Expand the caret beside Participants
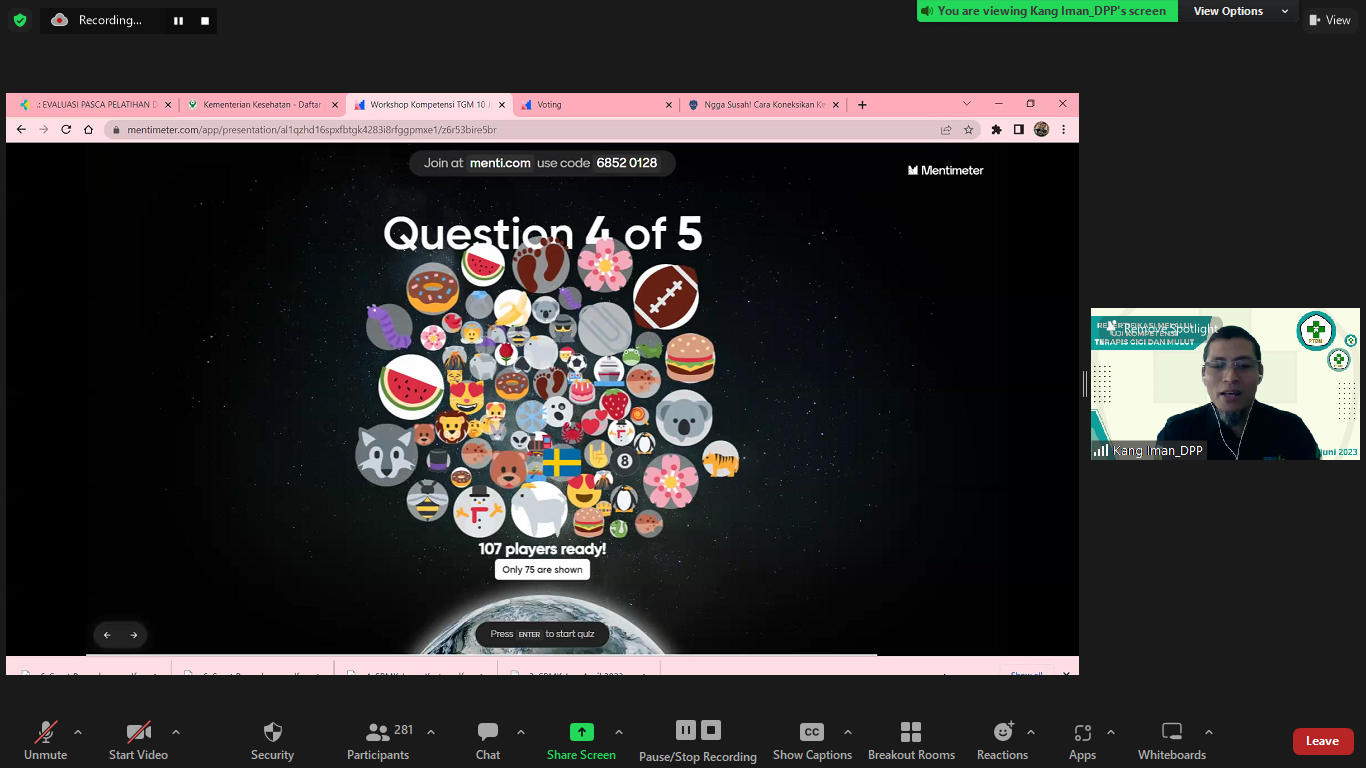 431,732
